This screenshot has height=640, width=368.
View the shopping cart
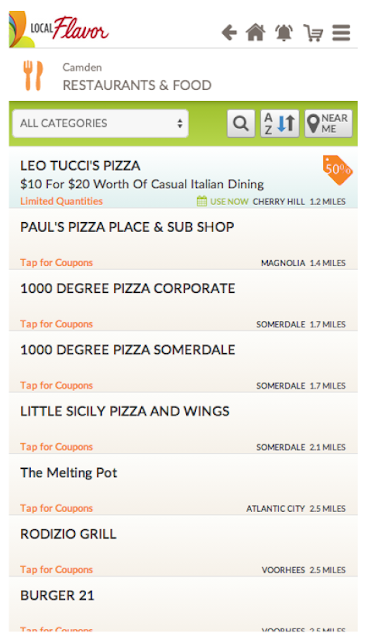(x=313, y=33)
